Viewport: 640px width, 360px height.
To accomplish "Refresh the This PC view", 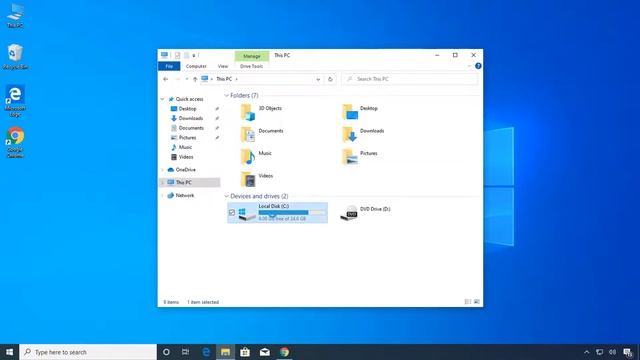I will coord(330,79).
